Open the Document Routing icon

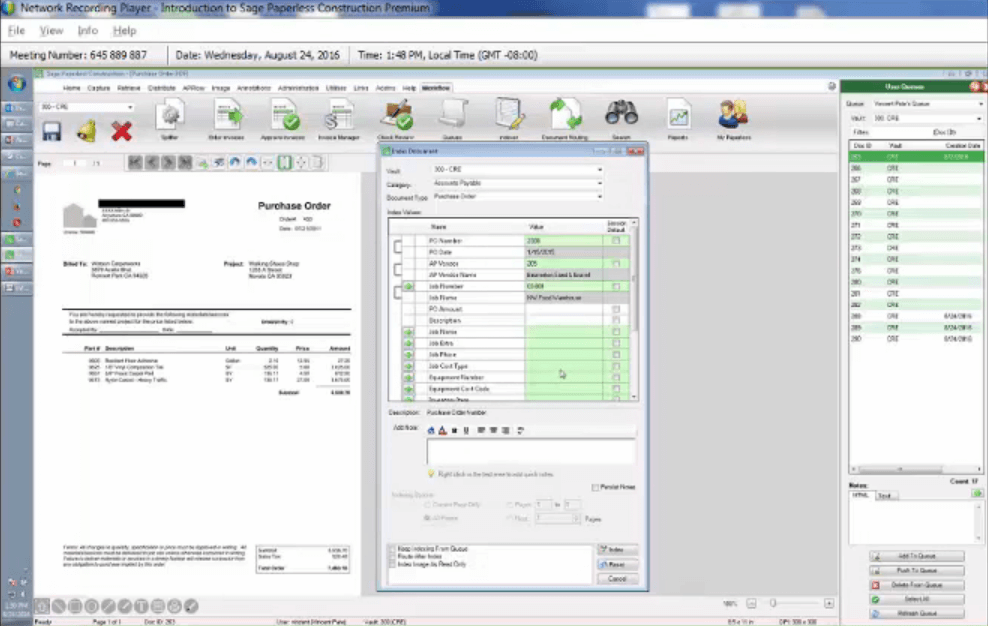click(565, 119)
